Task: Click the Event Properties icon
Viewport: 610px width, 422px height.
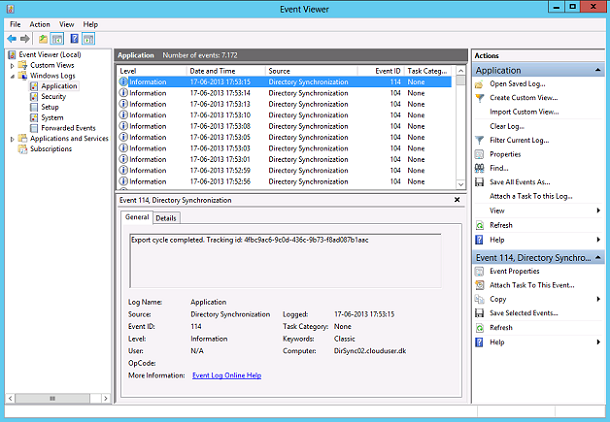Action: pos(479,271)
